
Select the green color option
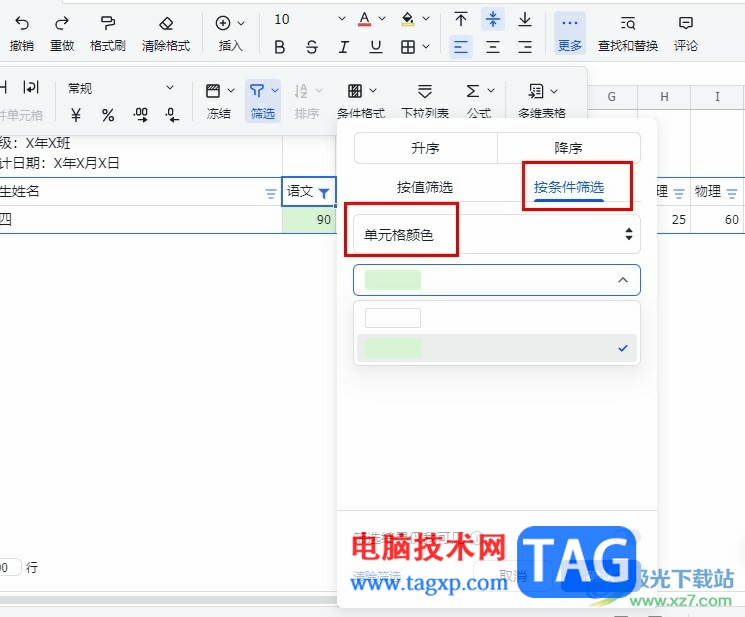497,348
